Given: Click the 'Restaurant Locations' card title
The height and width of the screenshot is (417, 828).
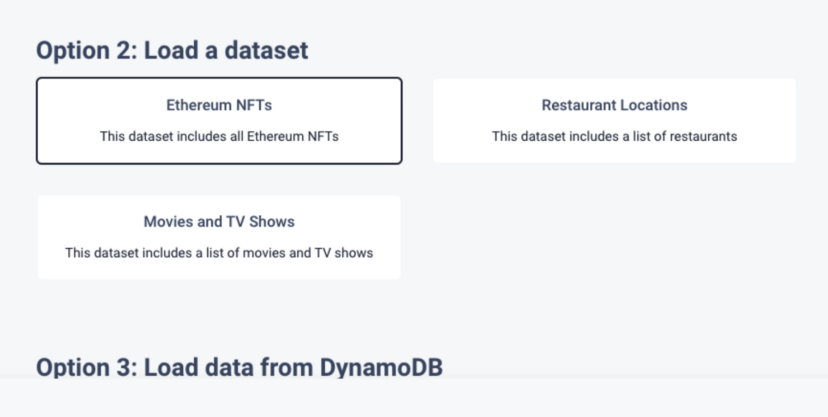Looking at the screenshot, I should (x=614, y=105).
